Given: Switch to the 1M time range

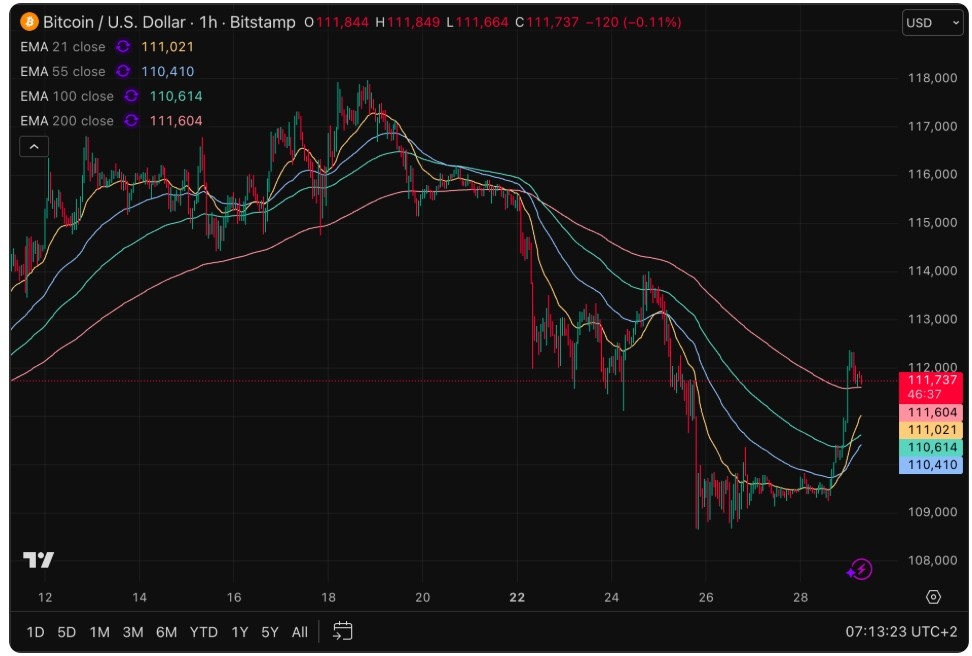Looking at the screenshot, I should tap(99, 632).
